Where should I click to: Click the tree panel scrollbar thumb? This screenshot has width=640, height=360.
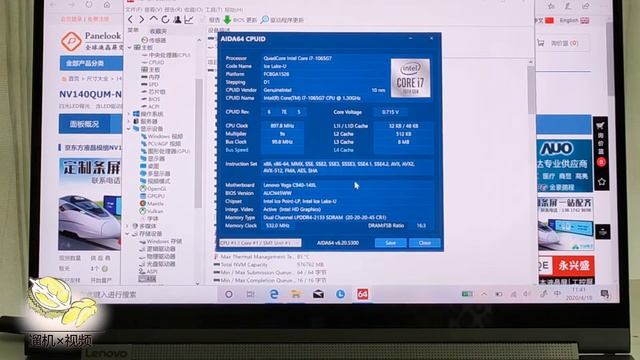click(199, 143)
